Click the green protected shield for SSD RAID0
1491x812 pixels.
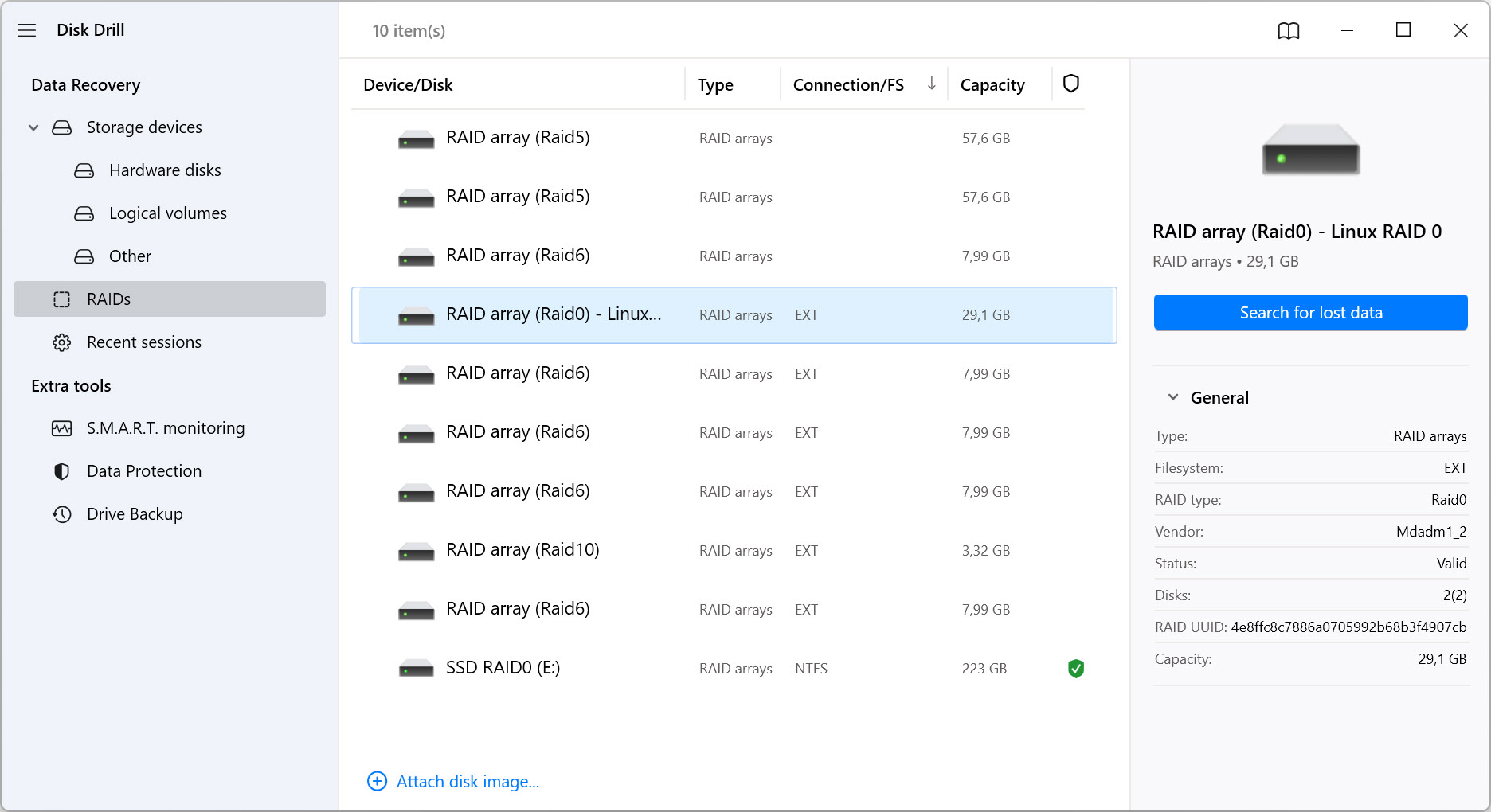[1076, 668]
